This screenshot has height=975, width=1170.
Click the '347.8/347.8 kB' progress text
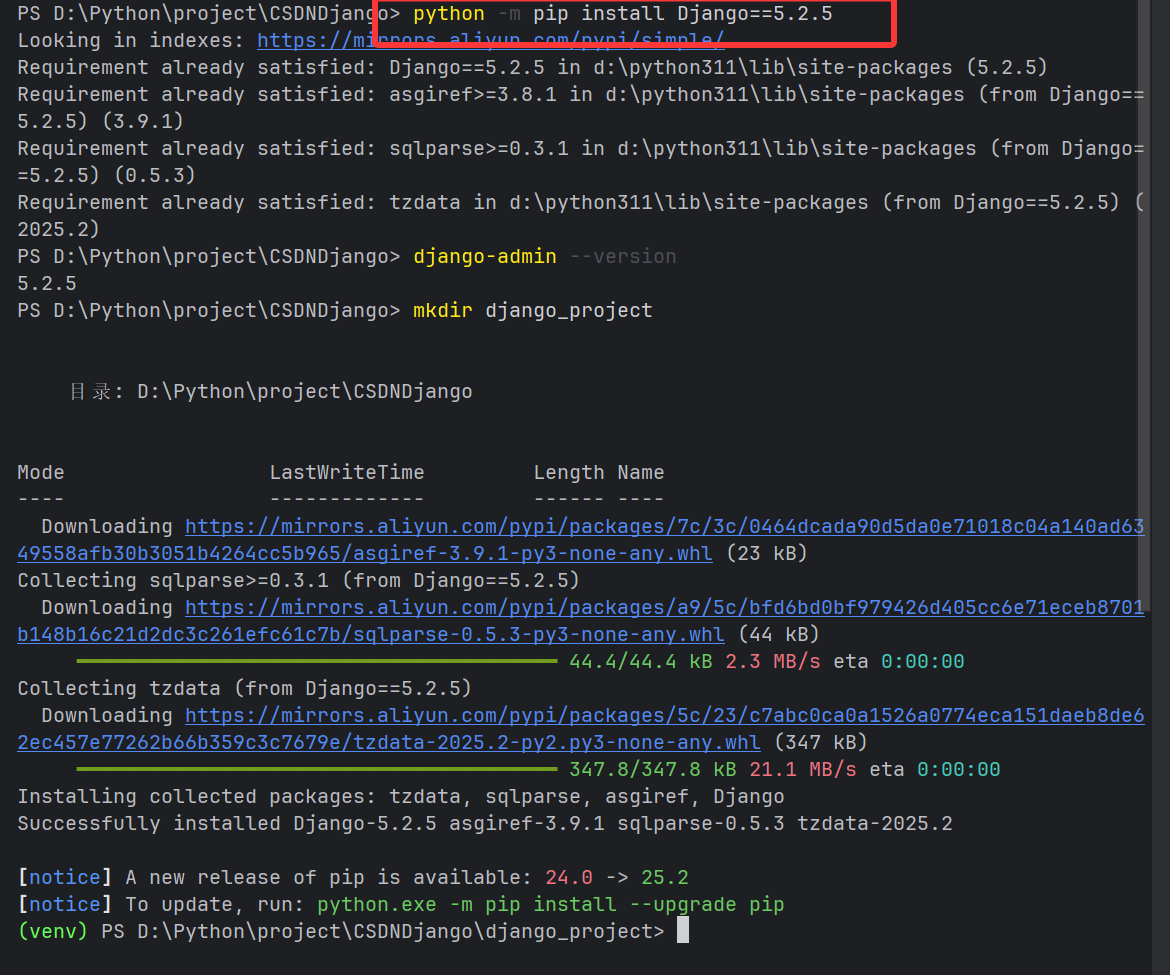click(653, 769)
